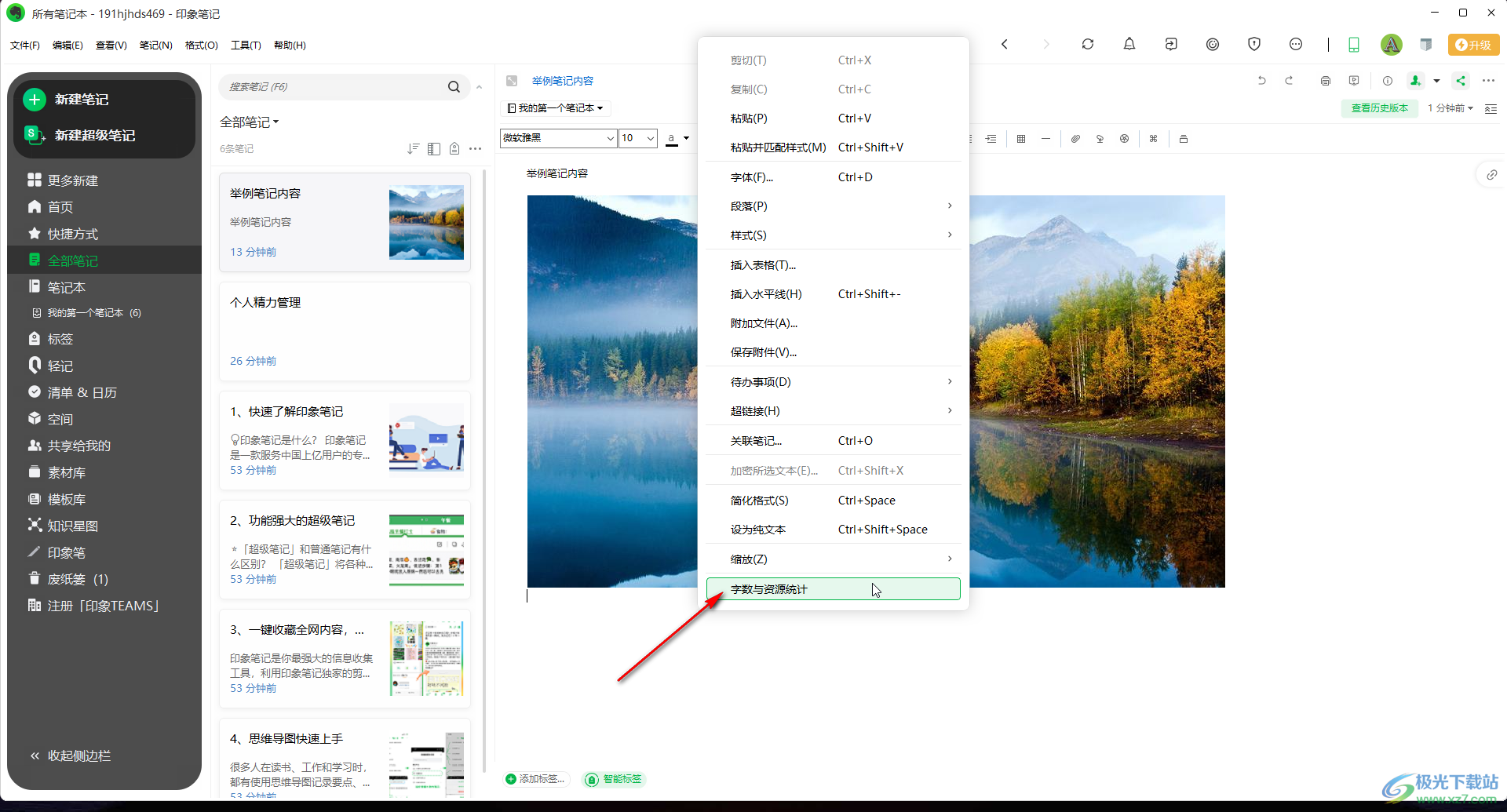Toggle the outline panel icon
Image resolution: width=1507 pixels, height=812 pixels.
point(1491,108)
